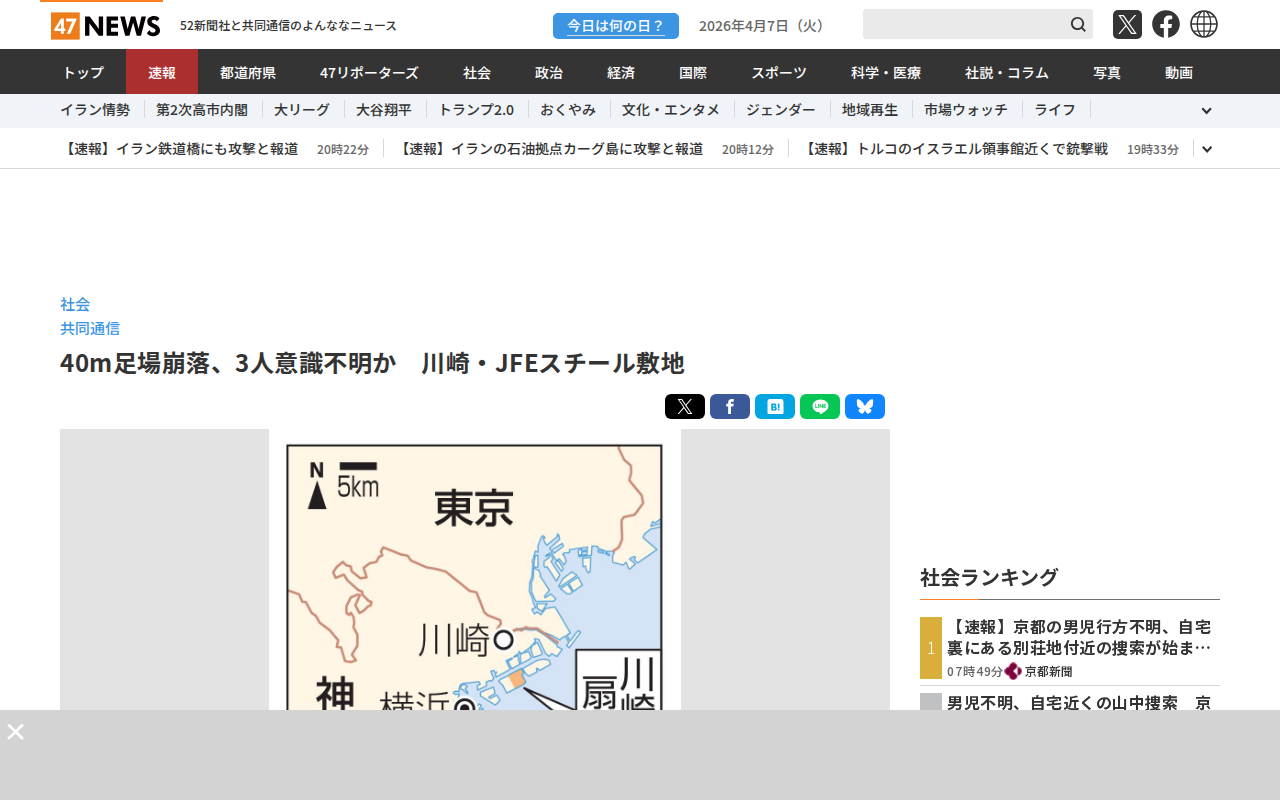
Task: Open the 動画 section
Action: 1179,72
